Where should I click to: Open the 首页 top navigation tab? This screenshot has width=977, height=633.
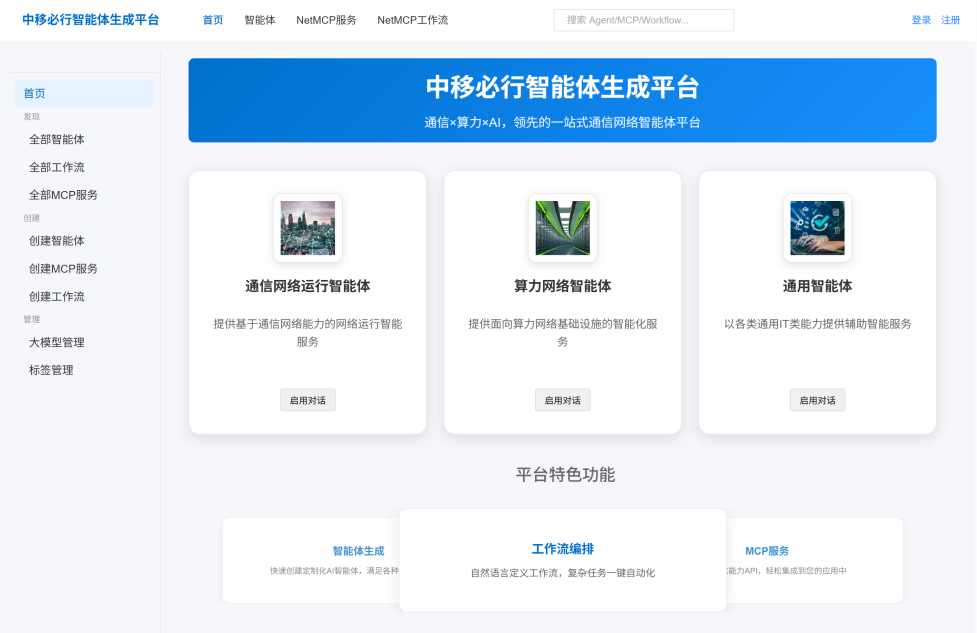click(213, 20)
